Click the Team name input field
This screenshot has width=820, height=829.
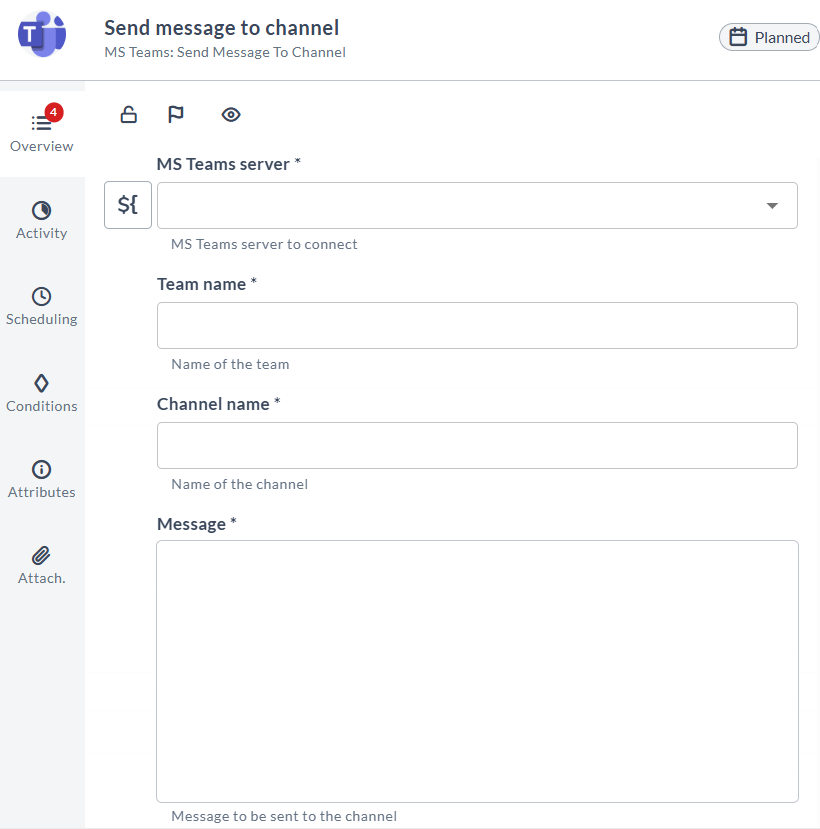click(477, 326)
